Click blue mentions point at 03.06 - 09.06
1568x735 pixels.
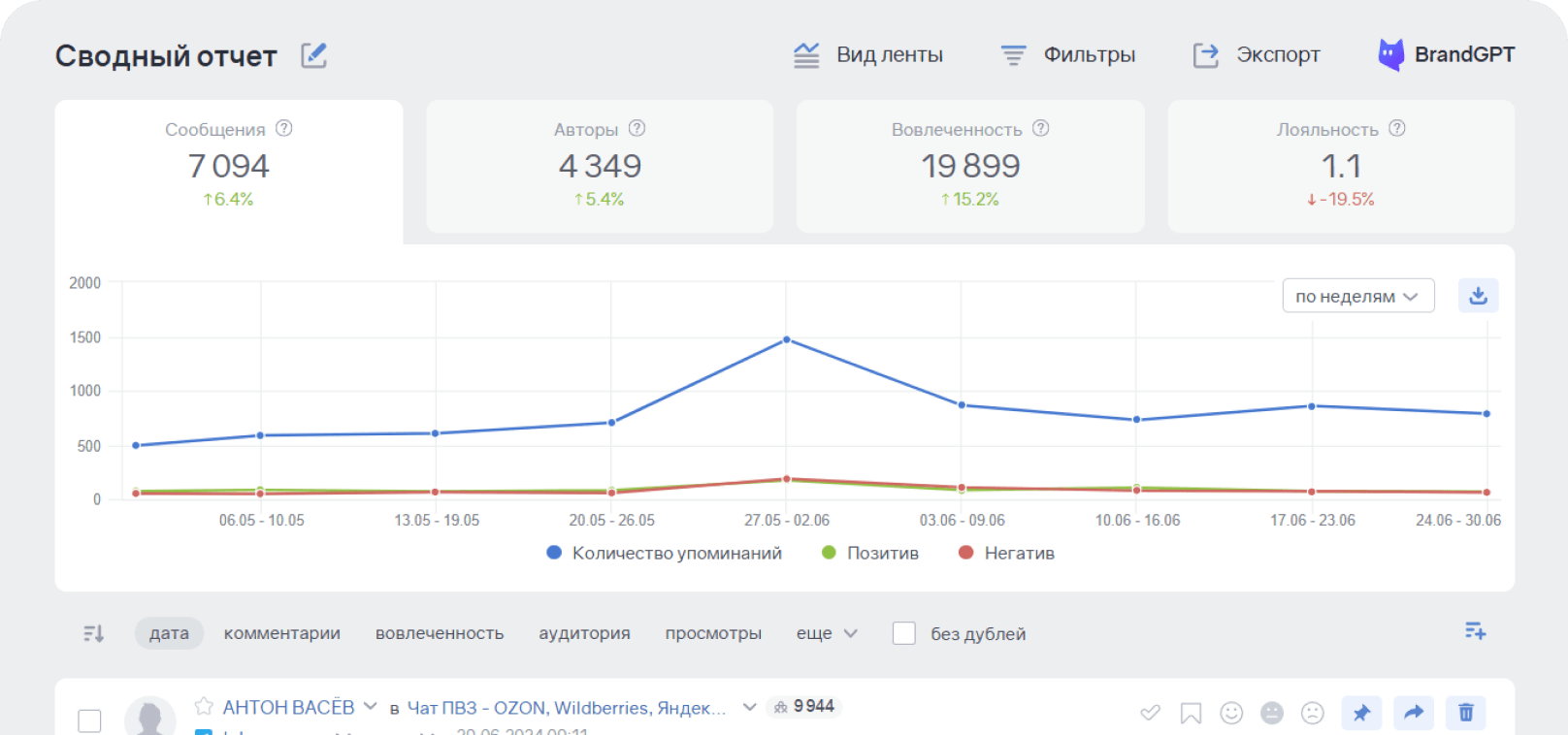pyautogui.click(x=962, y=405)
